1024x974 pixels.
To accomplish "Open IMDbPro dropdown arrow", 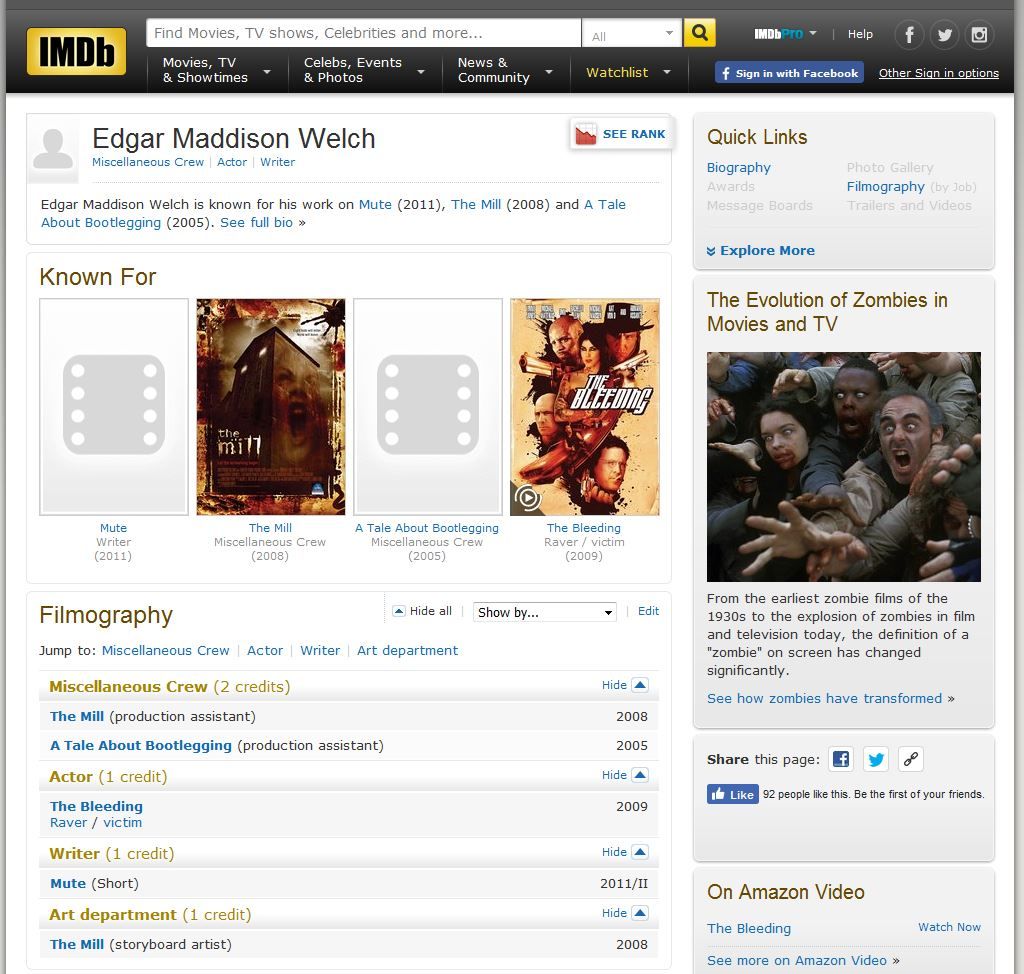I will coord(813,33).
